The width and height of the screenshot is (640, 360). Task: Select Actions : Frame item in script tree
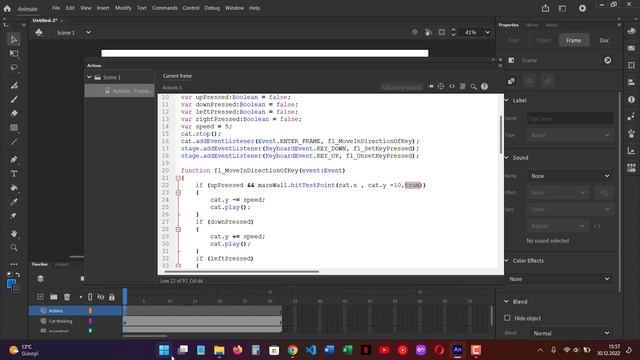(x=120, y=91)
